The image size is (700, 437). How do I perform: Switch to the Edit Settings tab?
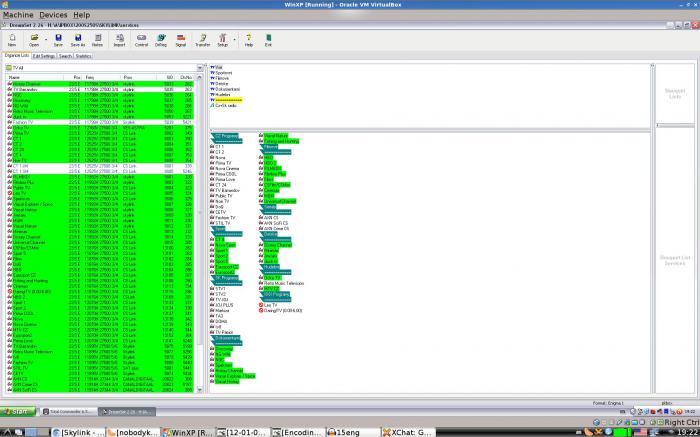44,56
